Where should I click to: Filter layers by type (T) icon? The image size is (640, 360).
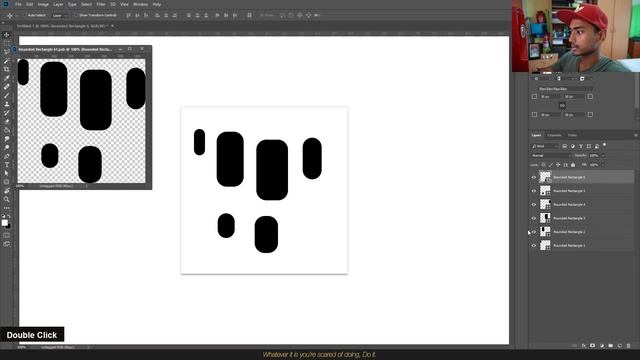(x=580, y=146)
